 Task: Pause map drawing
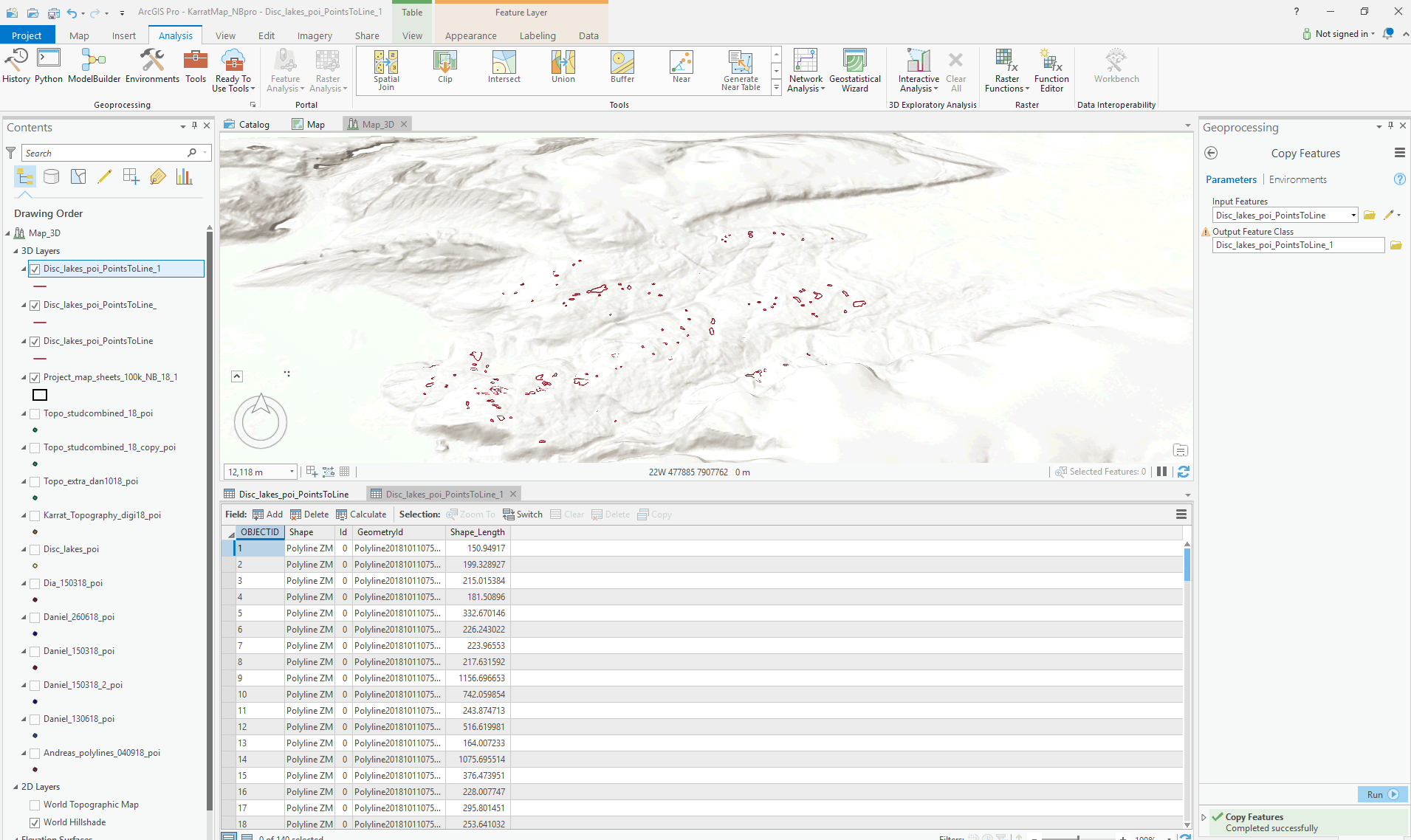tap(1161, 472)
